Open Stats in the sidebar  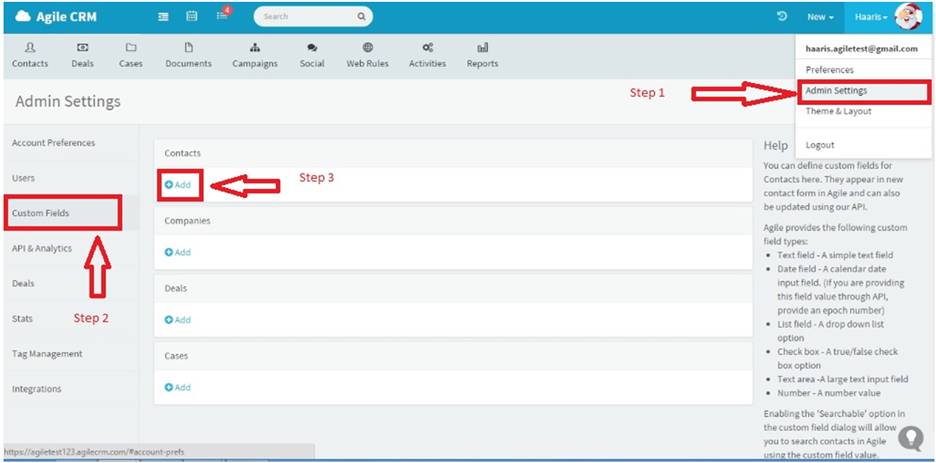pos(22,319)
